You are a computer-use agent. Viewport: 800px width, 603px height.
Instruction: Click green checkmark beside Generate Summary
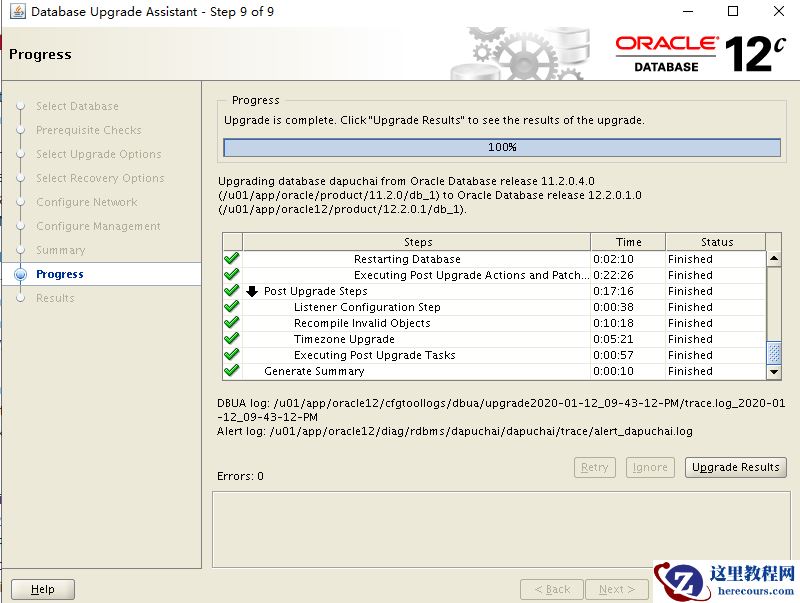(x=232, y=370)
